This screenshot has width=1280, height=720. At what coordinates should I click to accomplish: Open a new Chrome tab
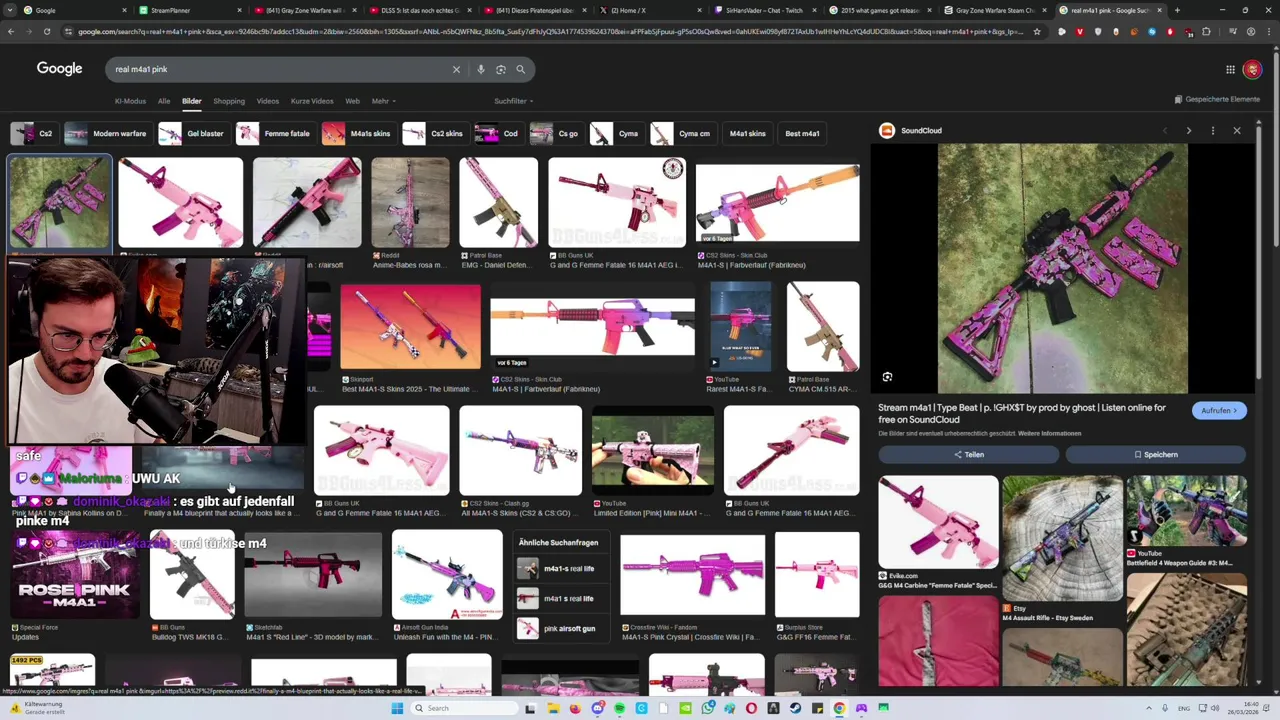[x=1177, y=10]
